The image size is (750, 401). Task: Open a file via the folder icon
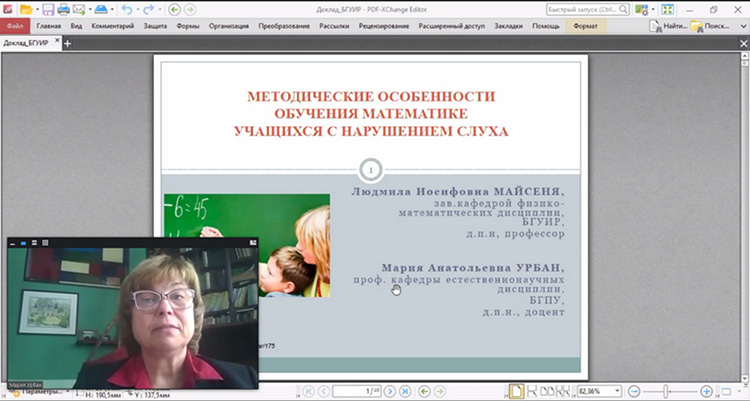click(x=26, y=9)
